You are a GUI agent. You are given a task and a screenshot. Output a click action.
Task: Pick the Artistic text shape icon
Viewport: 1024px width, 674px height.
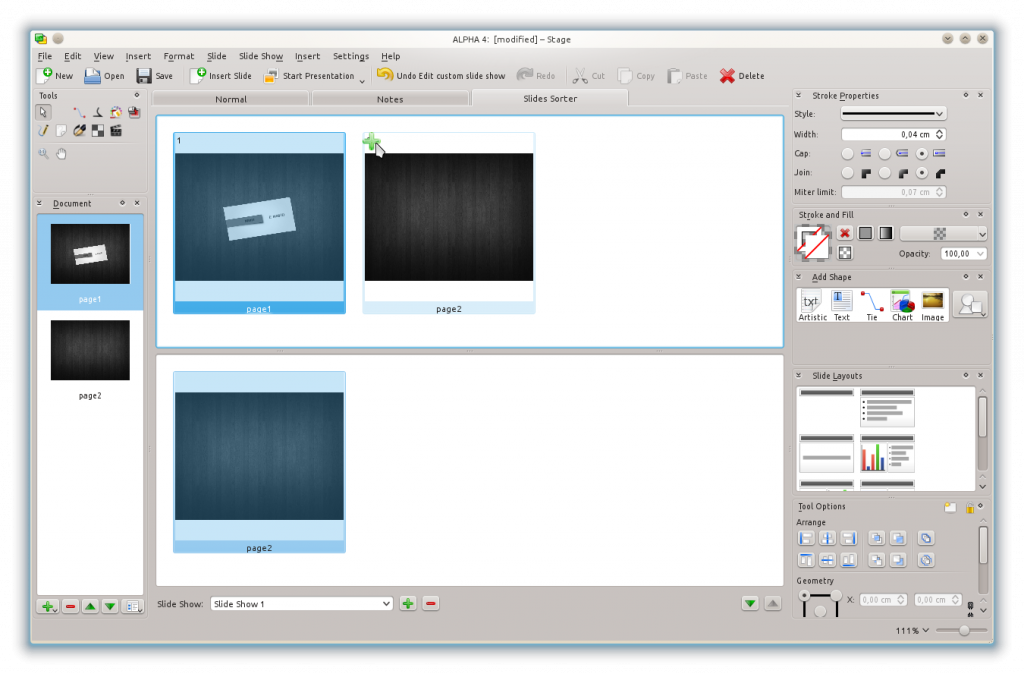tap(812, 304)
